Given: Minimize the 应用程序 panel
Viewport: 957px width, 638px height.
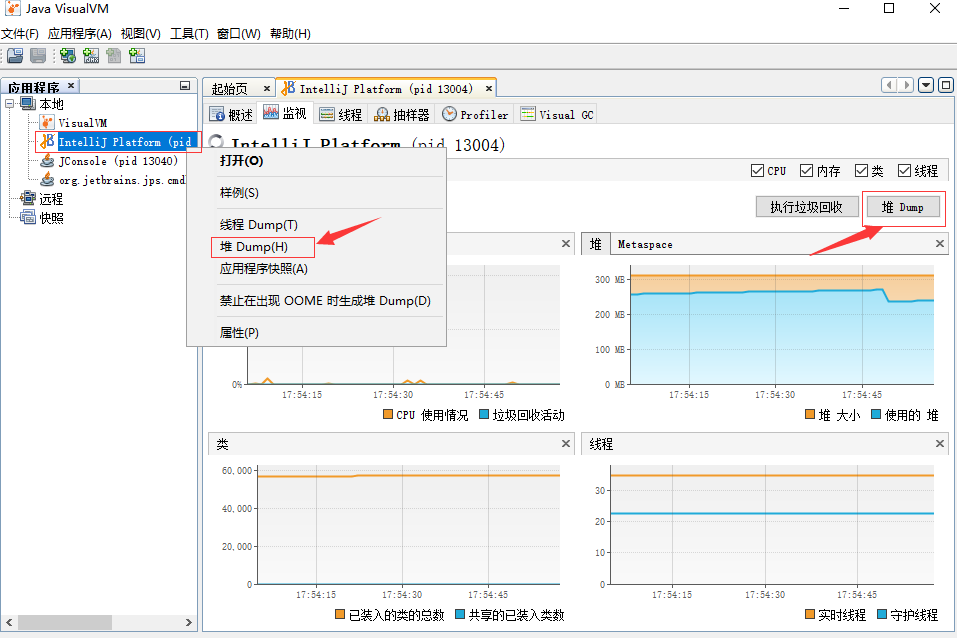Looking at the screenshot, I should (x=185, y=86).
